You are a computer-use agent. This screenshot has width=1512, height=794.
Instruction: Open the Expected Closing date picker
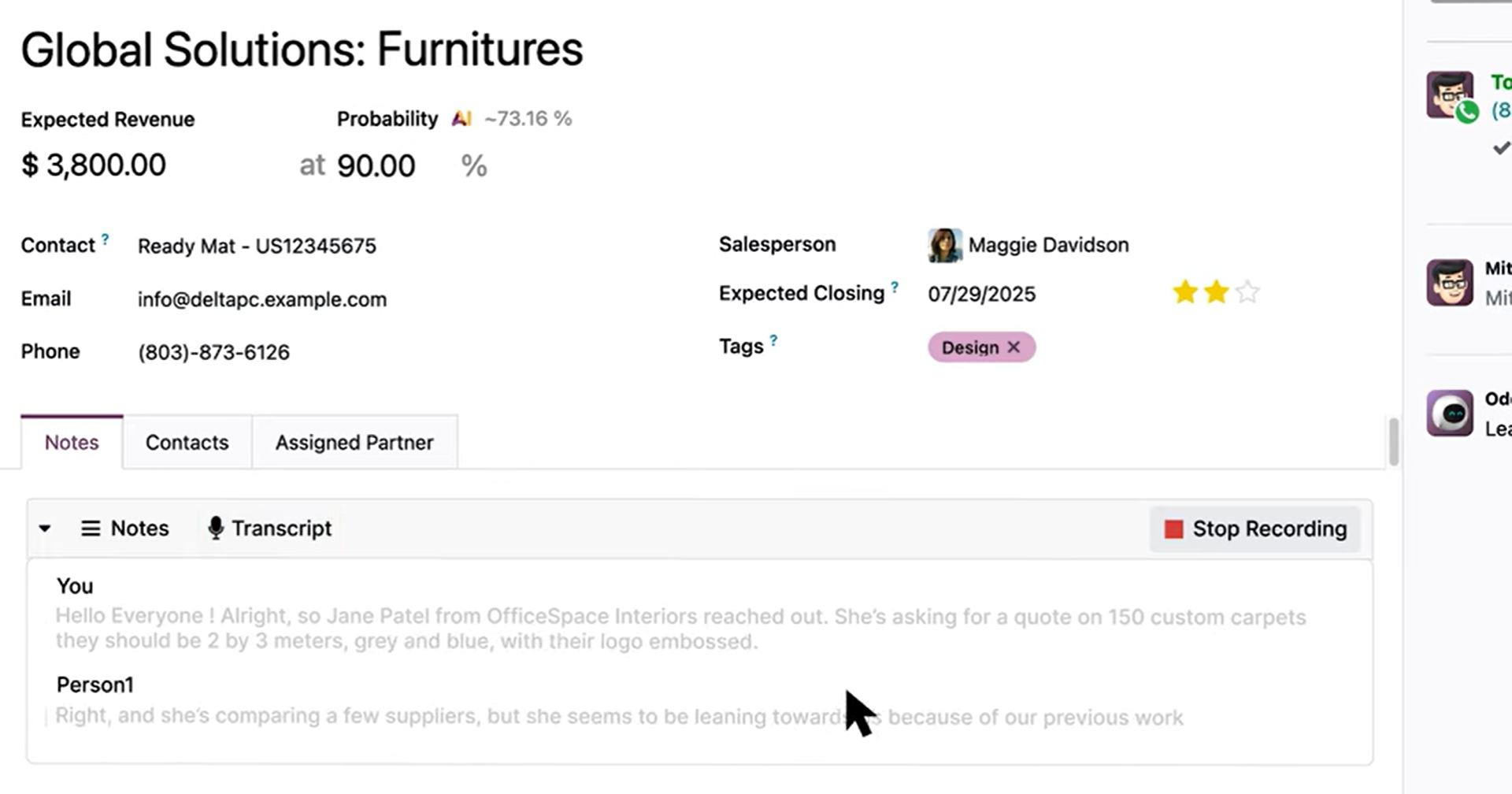tap(981, 295)
